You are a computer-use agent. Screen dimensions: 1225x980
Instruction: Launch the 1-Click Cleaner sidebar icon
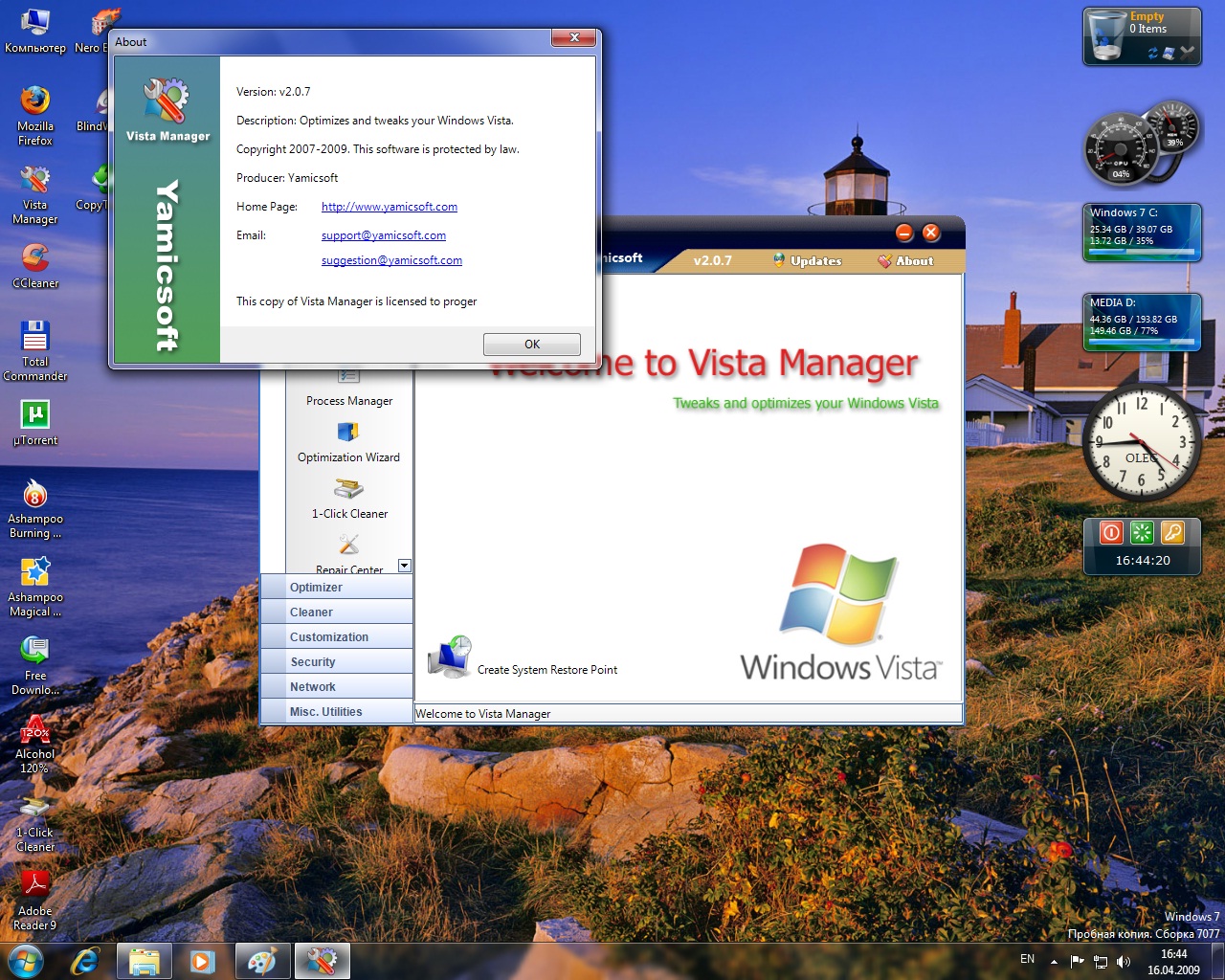point(348,489)
